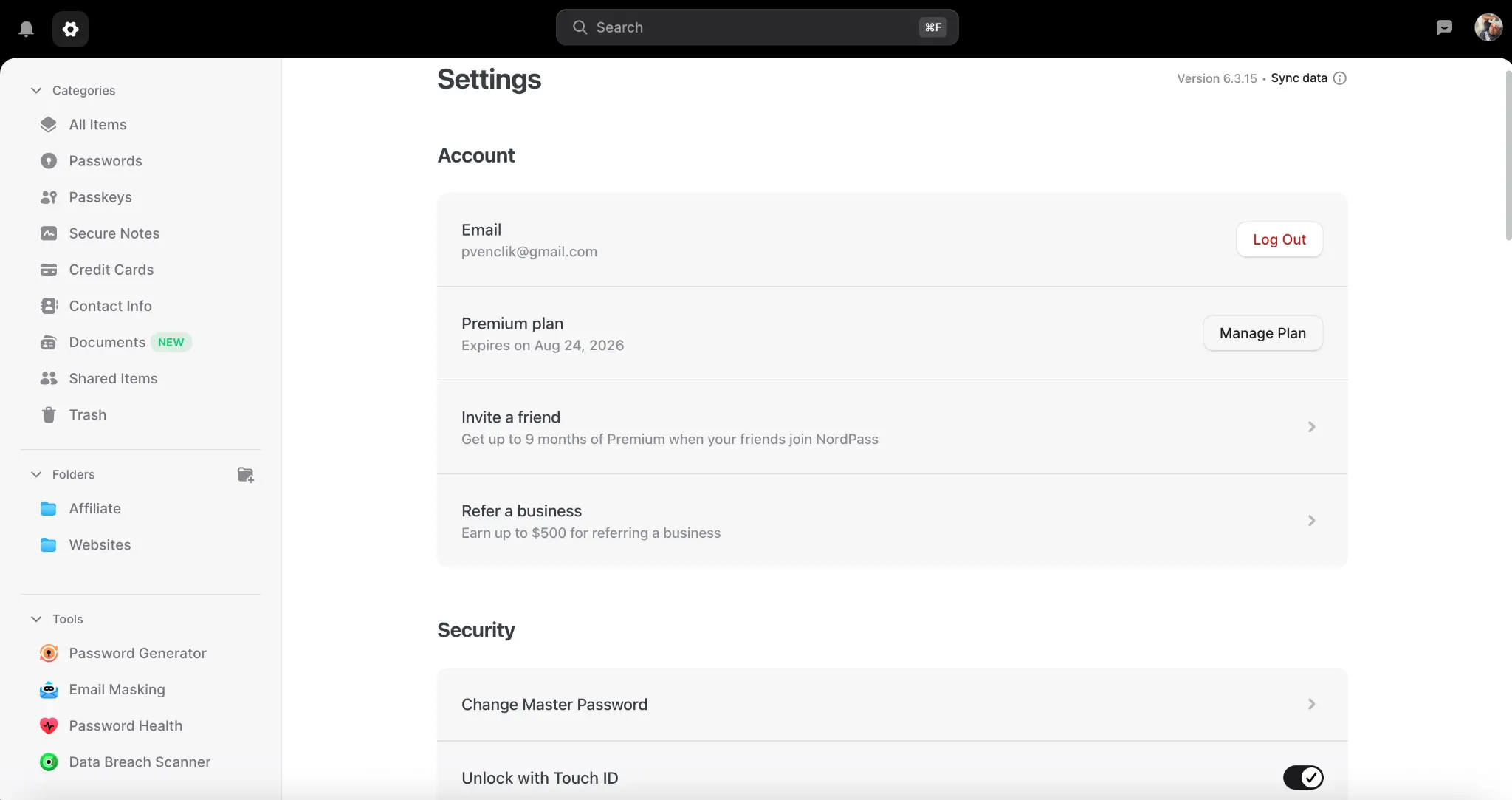1512x800 pixels.
Task: Collapse the Tools section
Action: pos(36,619)
